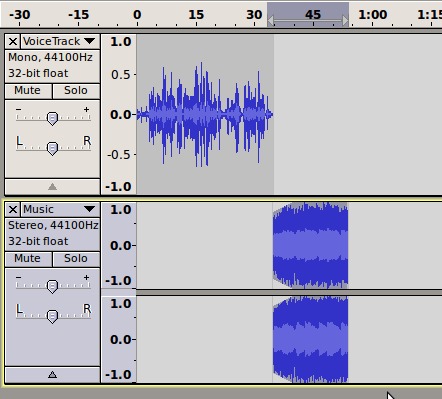Click the 'Stereo, 44100Hz' text in Music track
The height and width of the screenshot is (399, 442).
53,226
